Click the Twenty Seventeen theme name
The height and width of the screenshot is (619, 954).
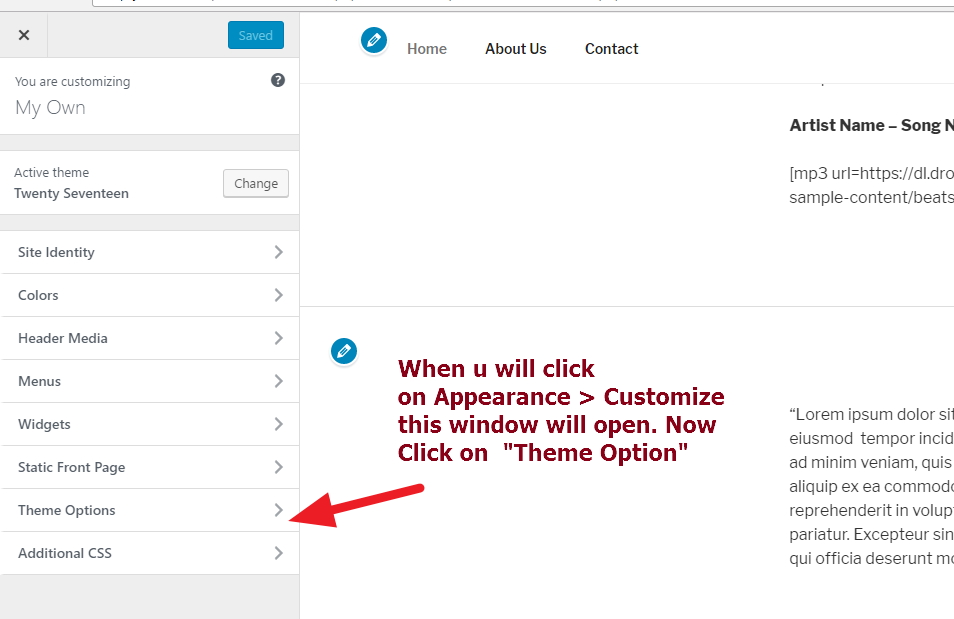coord(69,193)
